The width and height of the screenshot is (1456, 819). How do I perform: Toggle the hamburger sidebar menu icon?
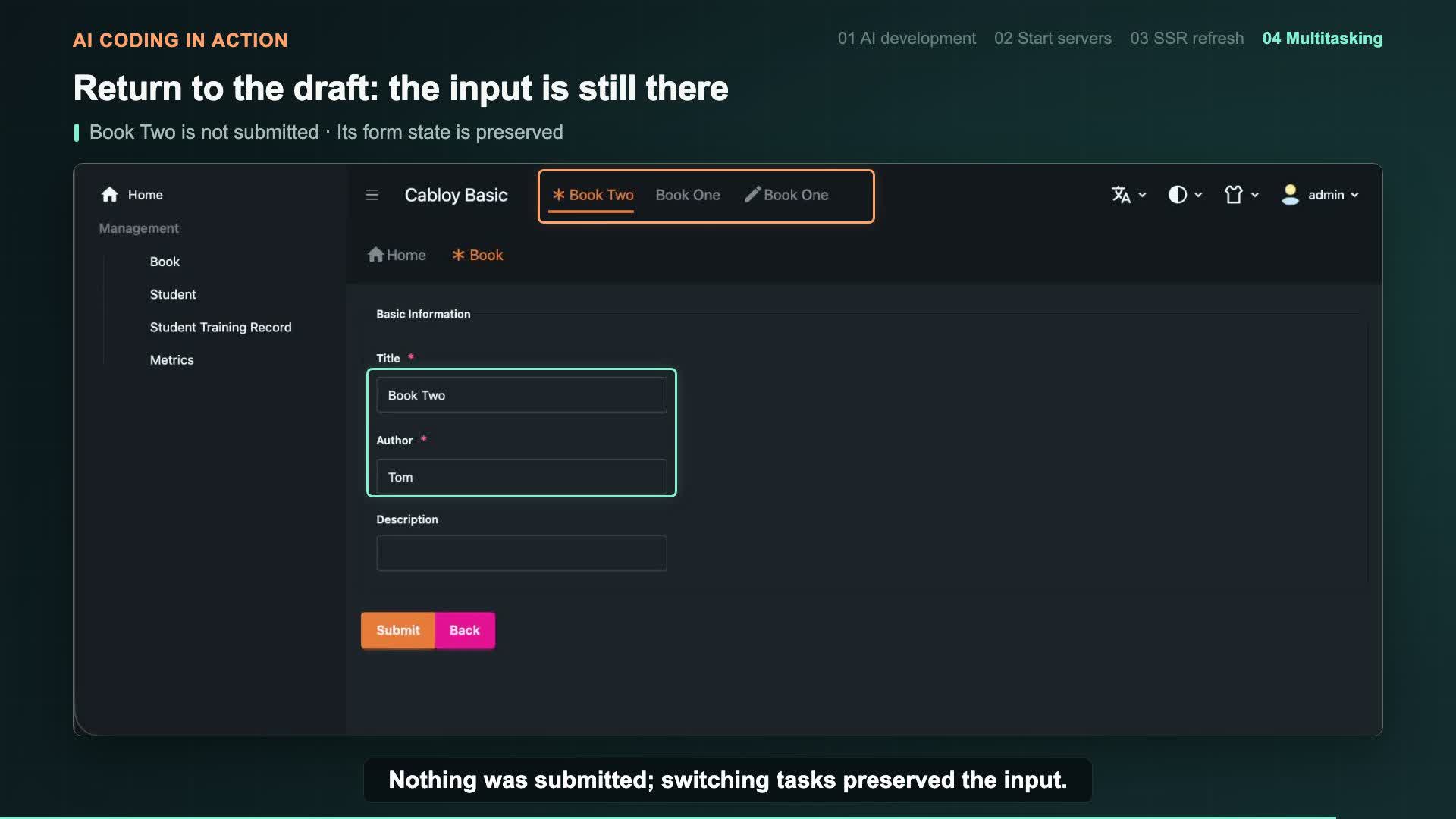372,195
